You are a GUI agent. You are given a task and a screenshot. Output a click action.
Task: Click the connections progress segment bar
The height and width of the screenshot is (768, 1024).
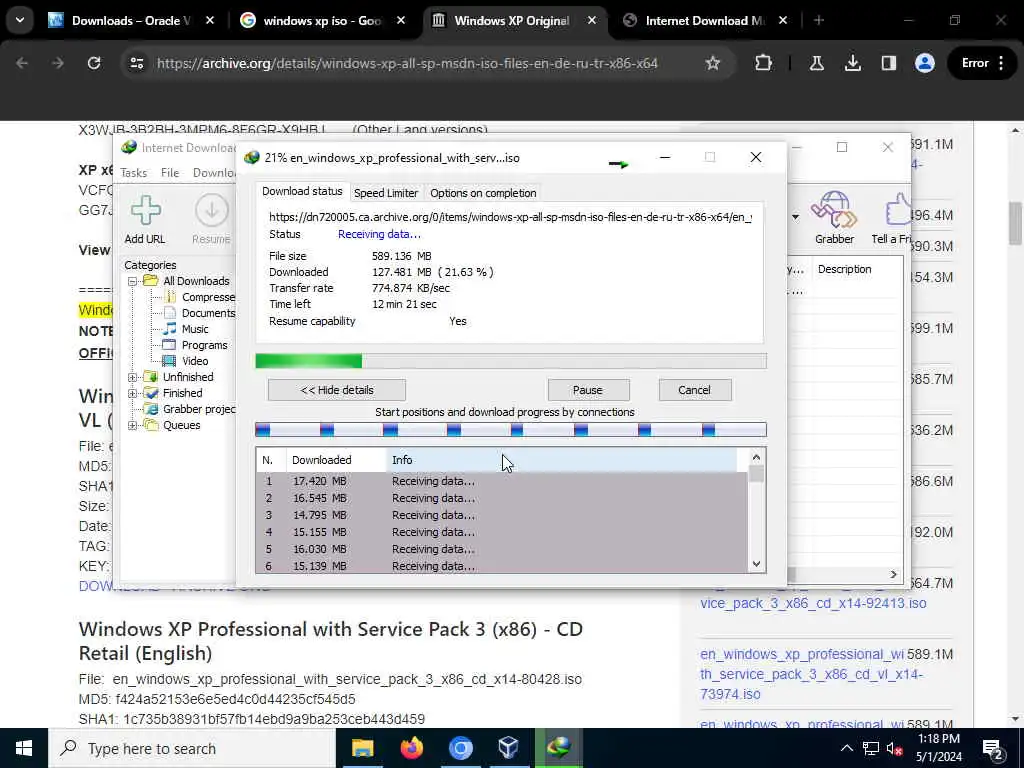511,430
